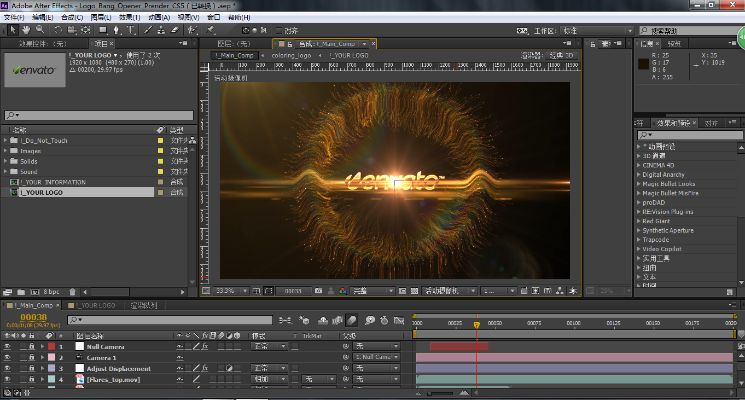Viewport: 745px width, 400px height.
Task: Toggle visibility of Flares_top.mov layer
Action: [7, 380]
